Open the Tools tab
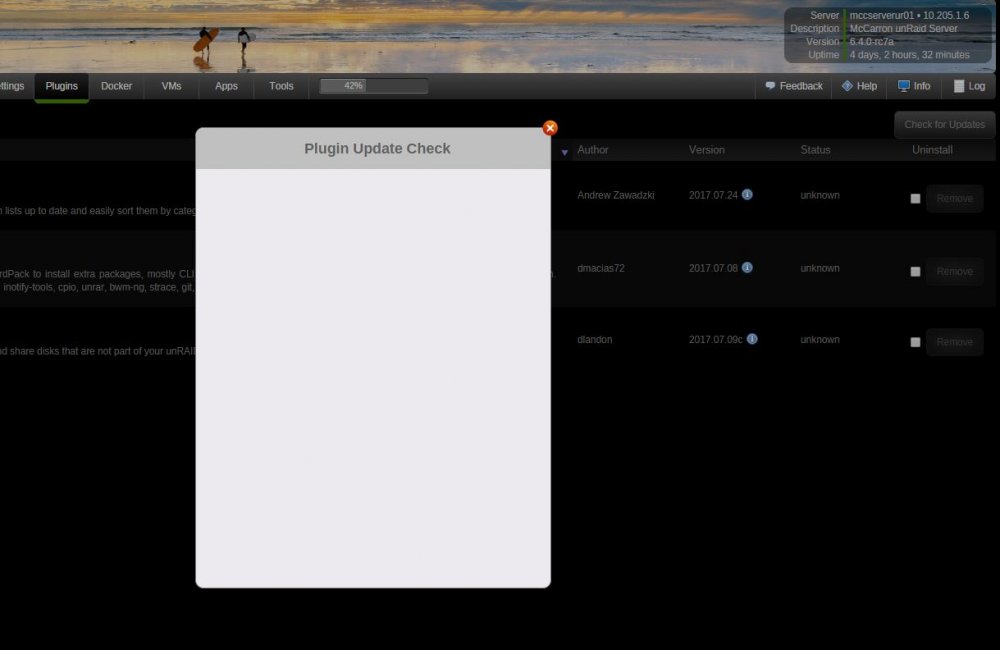 pos(281,86)
